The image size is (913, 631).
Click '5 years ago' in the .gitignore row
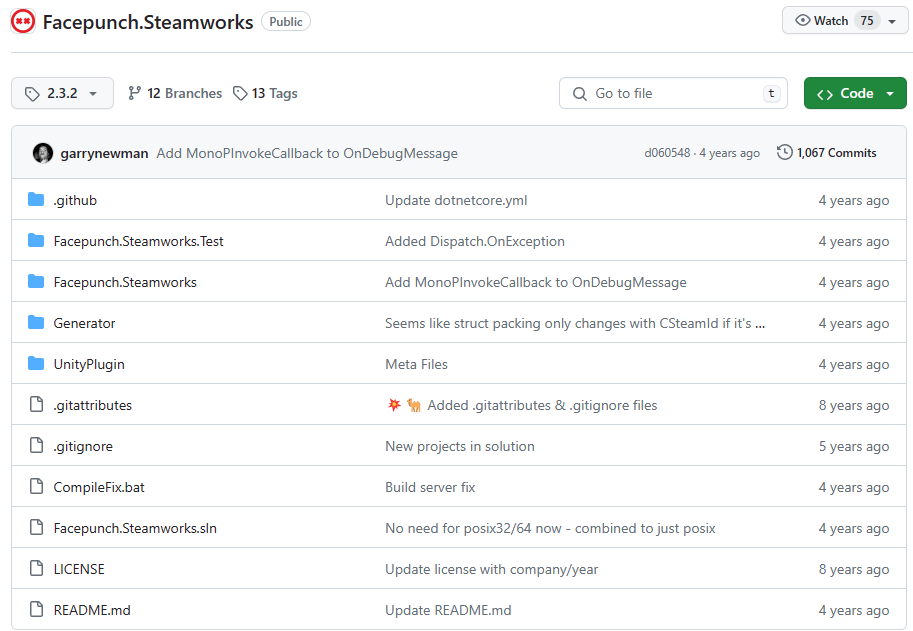click(x=854, y=446)
